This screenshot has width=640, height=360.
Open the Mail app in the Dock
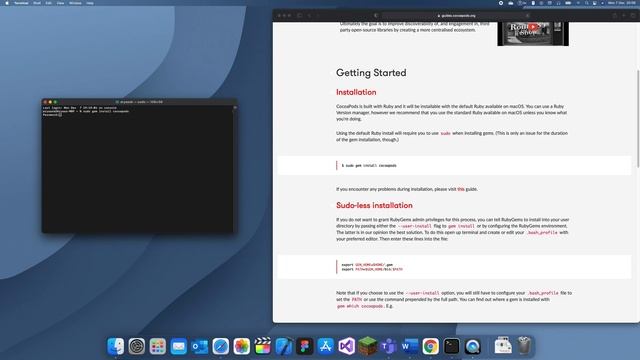[179, 347]
